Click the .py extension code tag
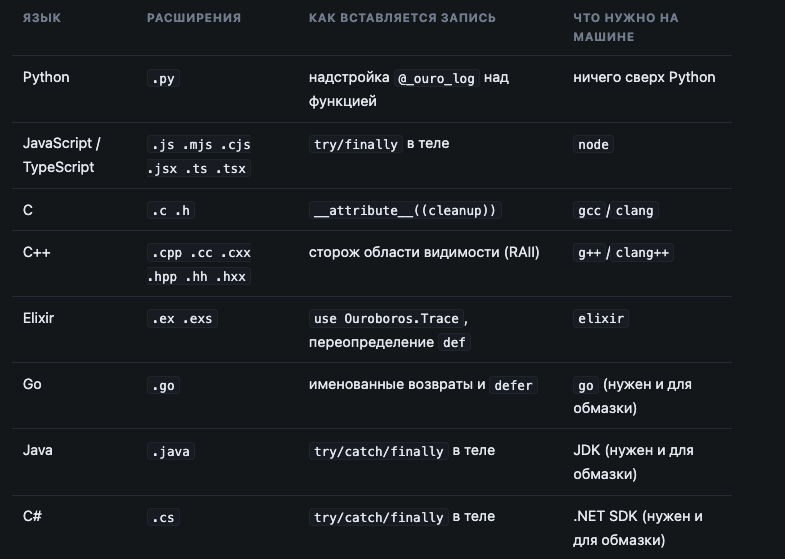Screen dimensions: 785x559 point(163,78)
